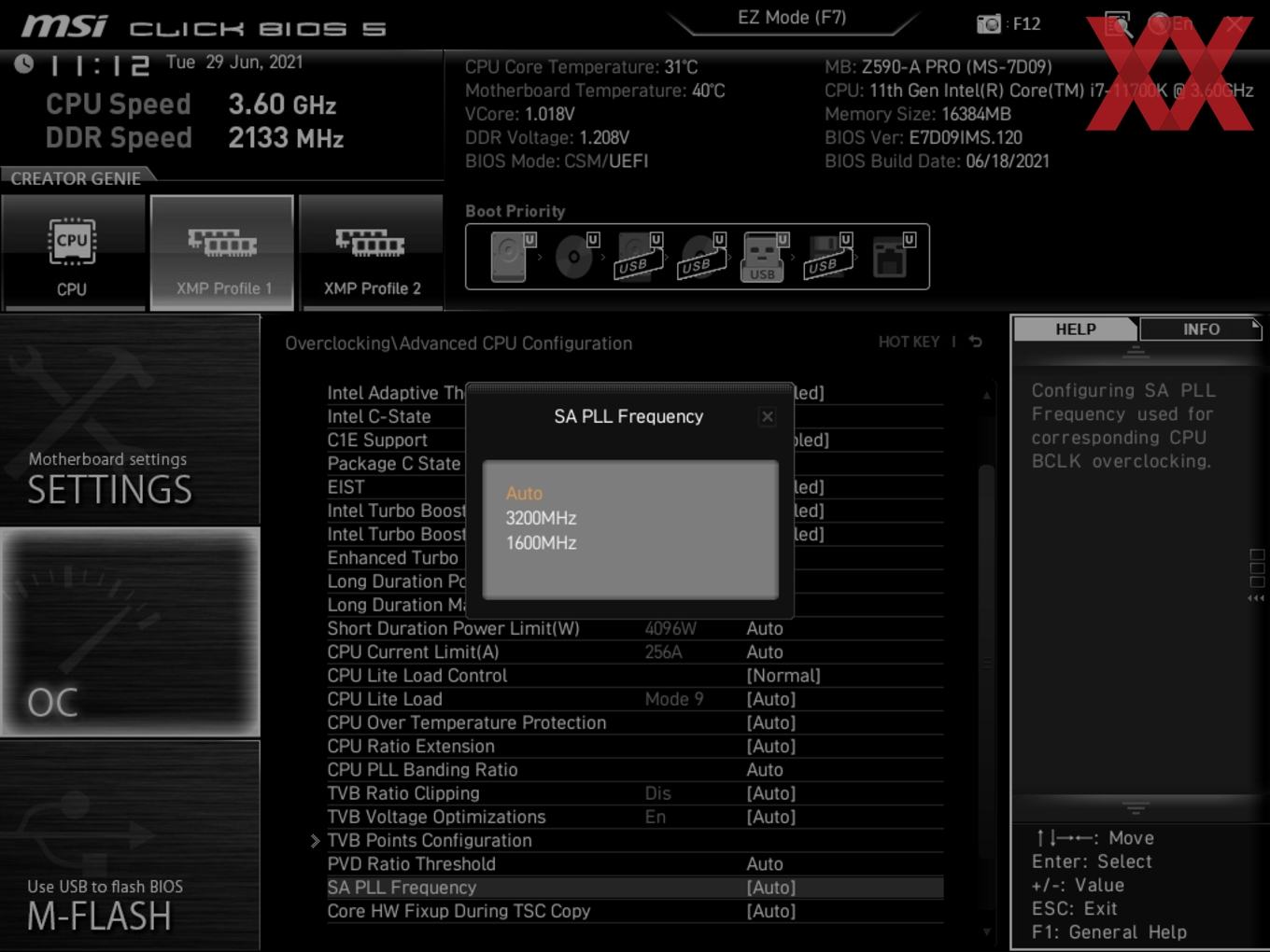Screen dimensions: 1270x952
Task: Choose 1600MHz for SA PLL Frequency
Action: click(541, 543)
